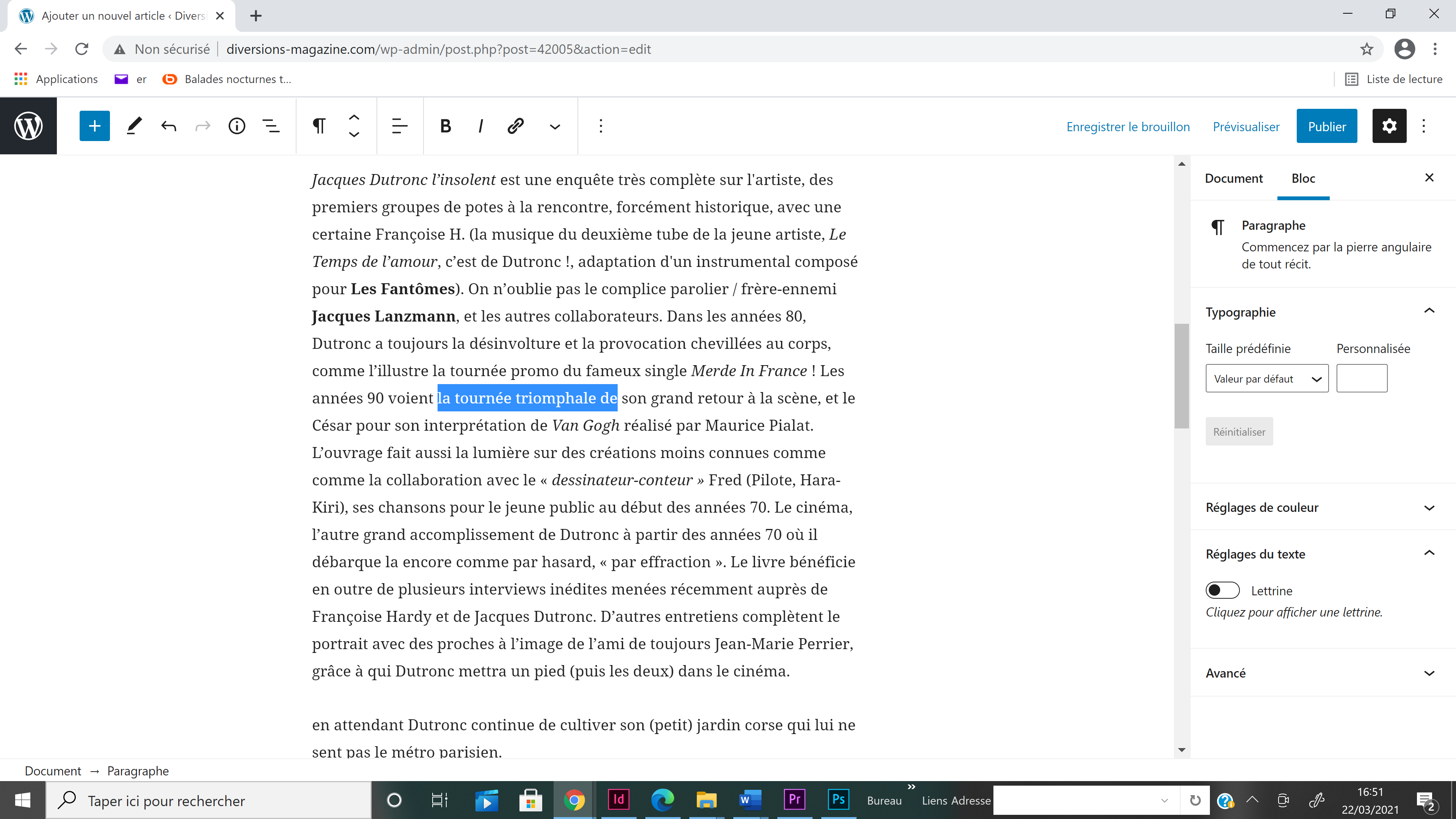Click Document in bottom breadcrumb

coord(53,771)
